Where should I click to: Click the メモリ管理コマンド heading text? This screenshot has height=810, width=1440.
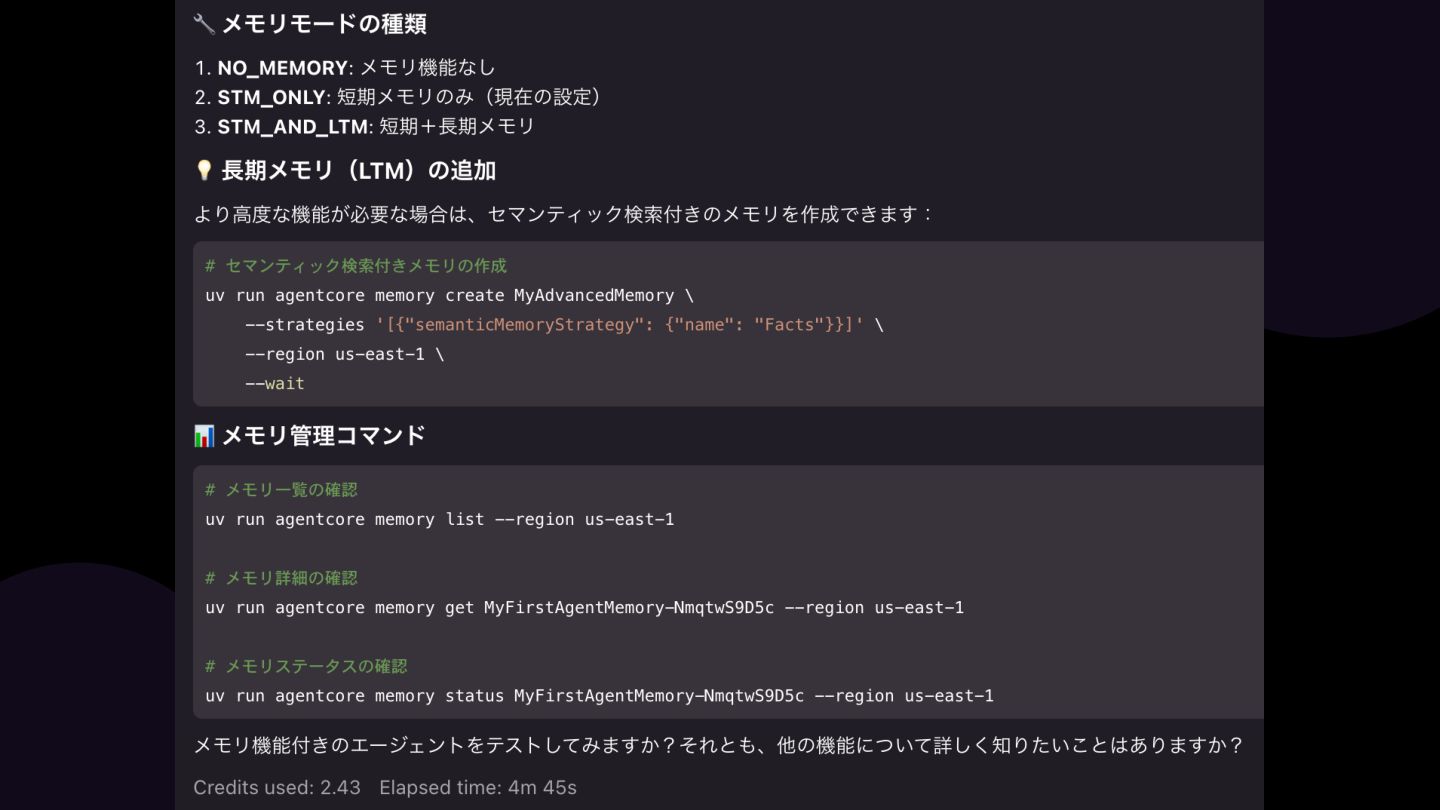click(x=324, y=436)
